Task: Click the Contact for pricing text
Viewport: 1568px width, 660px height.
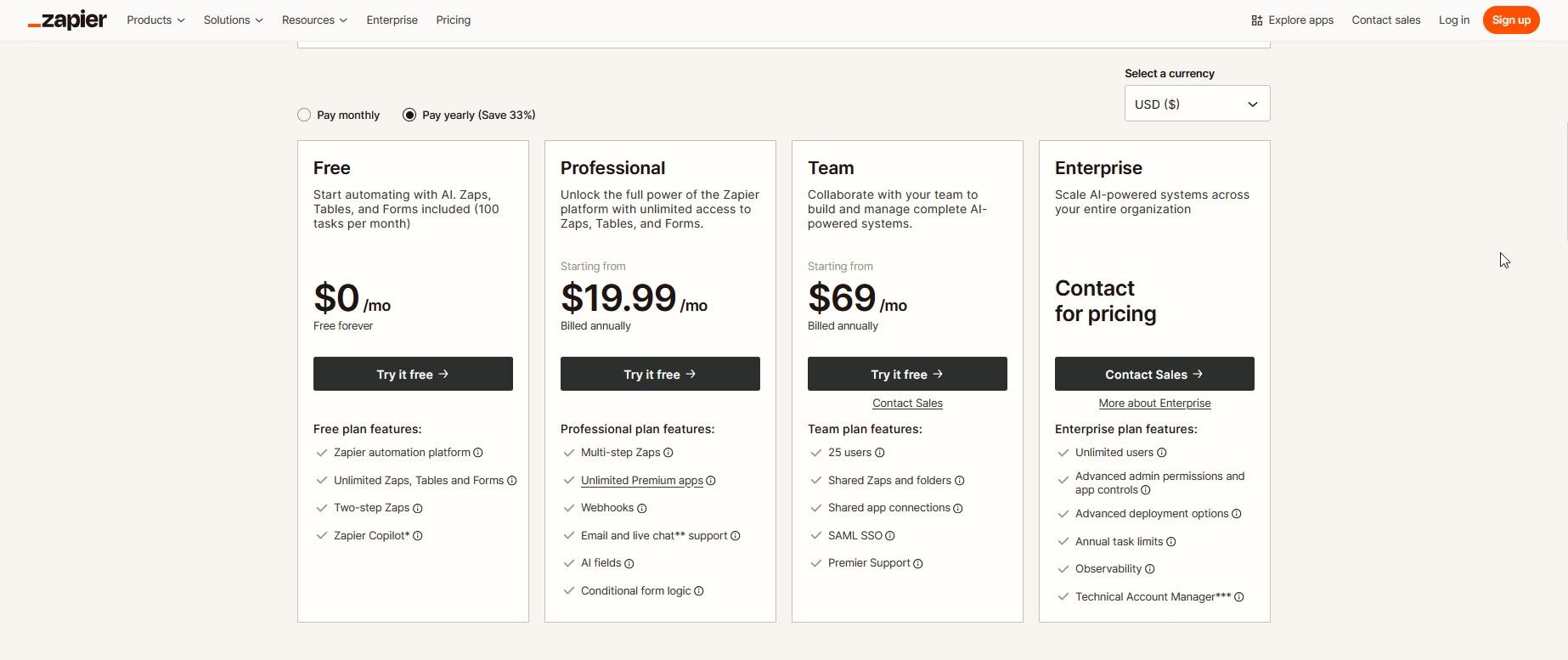Action: [x=1105, y=301]
